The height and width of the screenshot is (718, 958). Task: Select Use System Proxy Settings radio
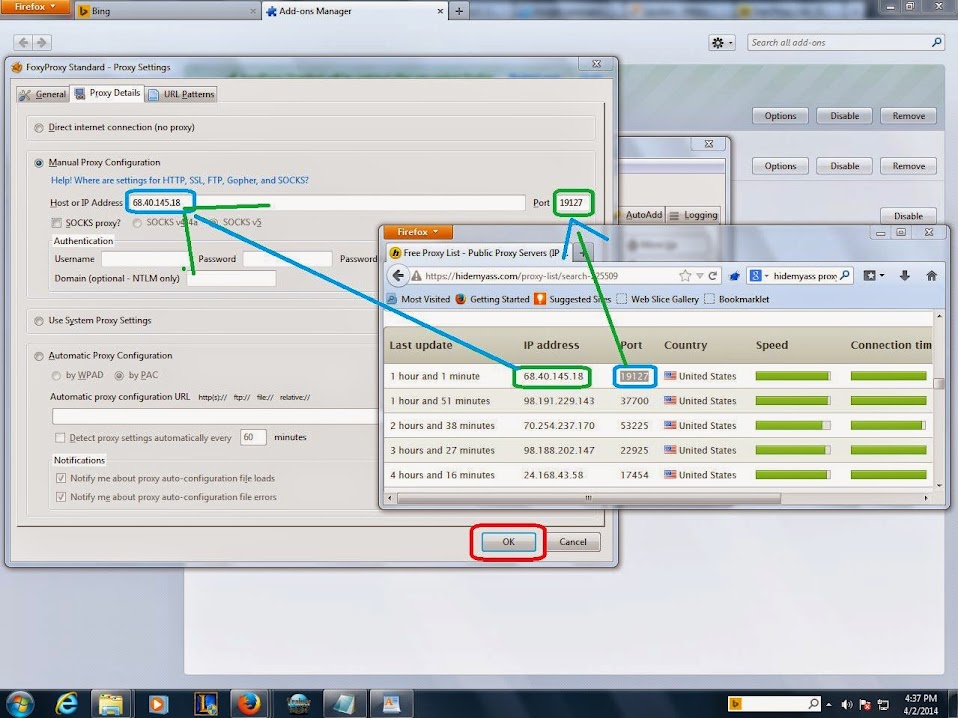pos(39,321)
